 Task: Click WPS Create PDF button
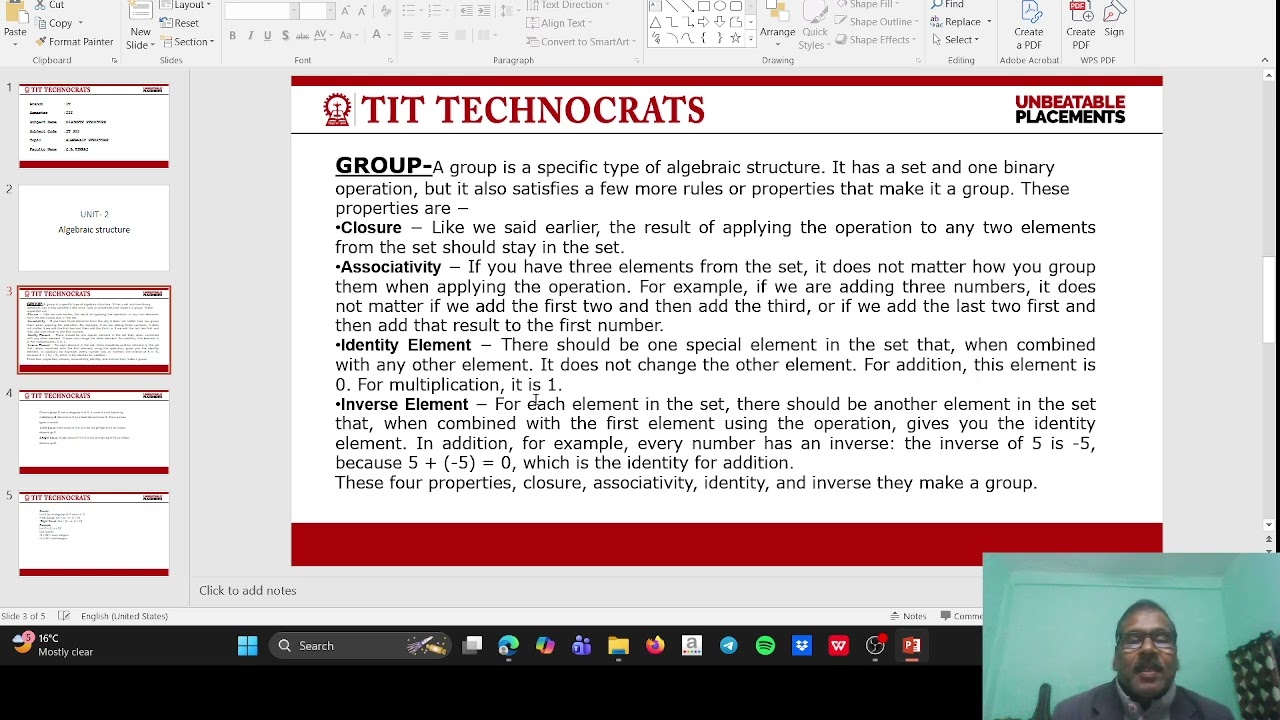pos(1081,25)
